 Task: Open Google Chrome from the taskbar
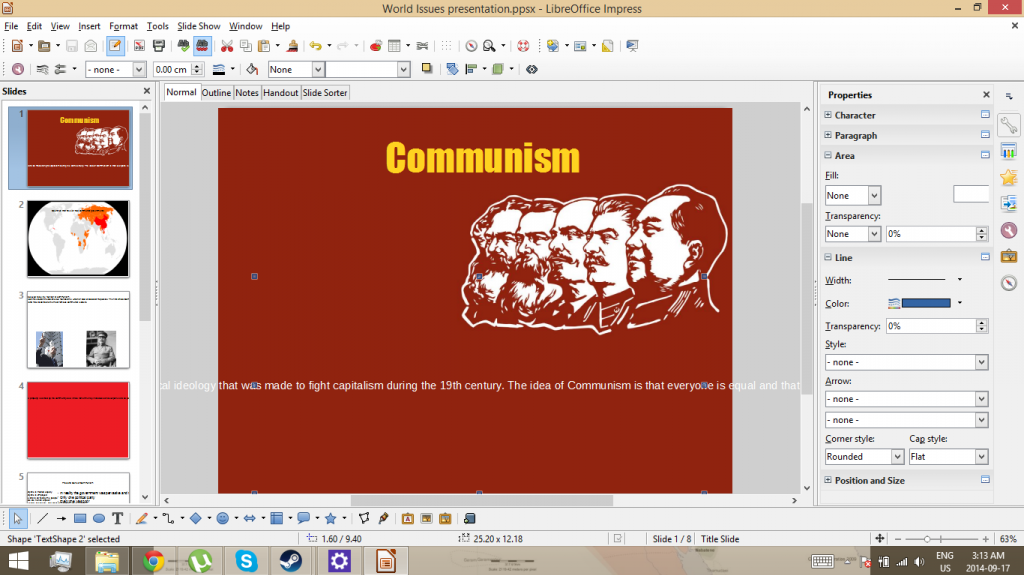click(x=153, y=561)
